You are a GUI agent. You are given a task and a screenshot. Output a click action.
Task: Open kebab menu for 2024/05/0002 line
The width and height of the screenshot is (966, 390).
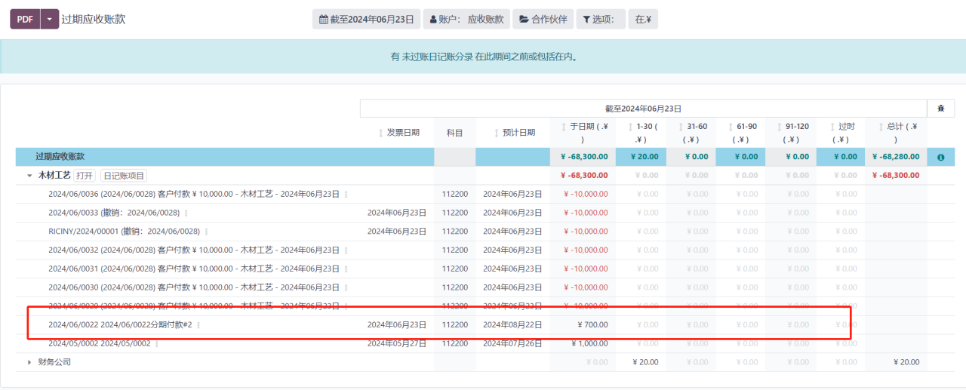(156, 344)
